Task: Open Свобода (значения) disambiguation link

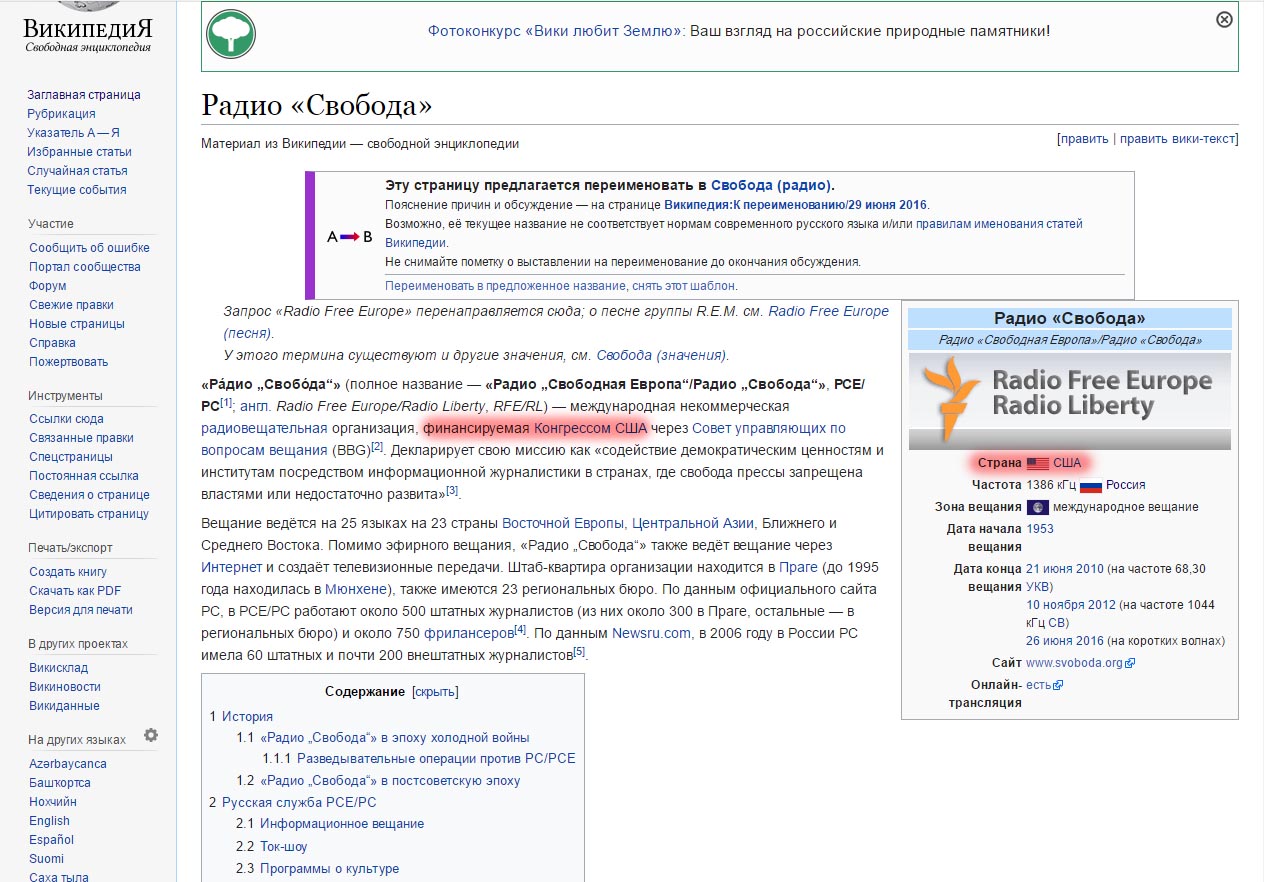Action: pyautogui.click(x=662, y=355)
